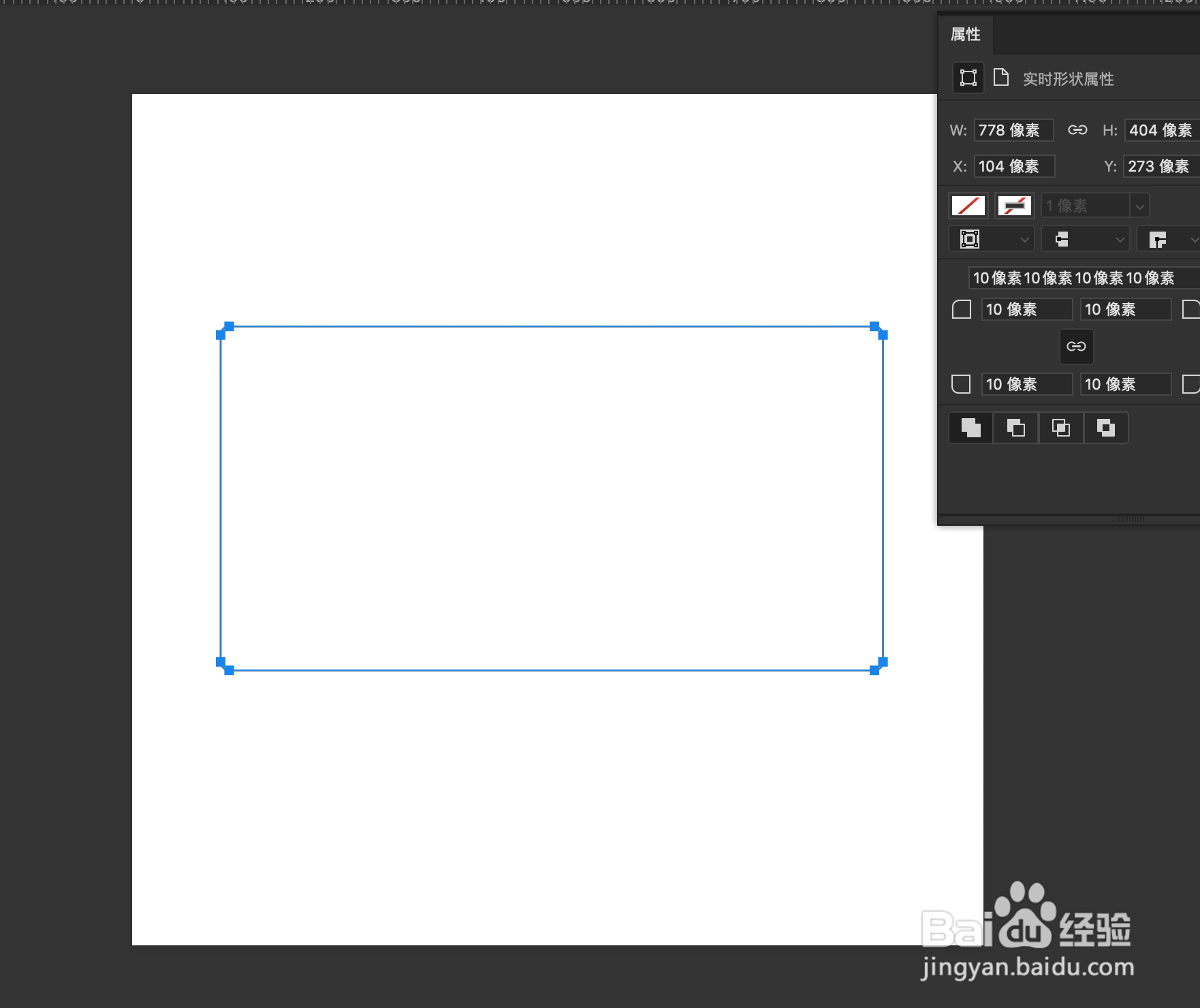Edit the X position field 104 像素

click(1014, 166)
